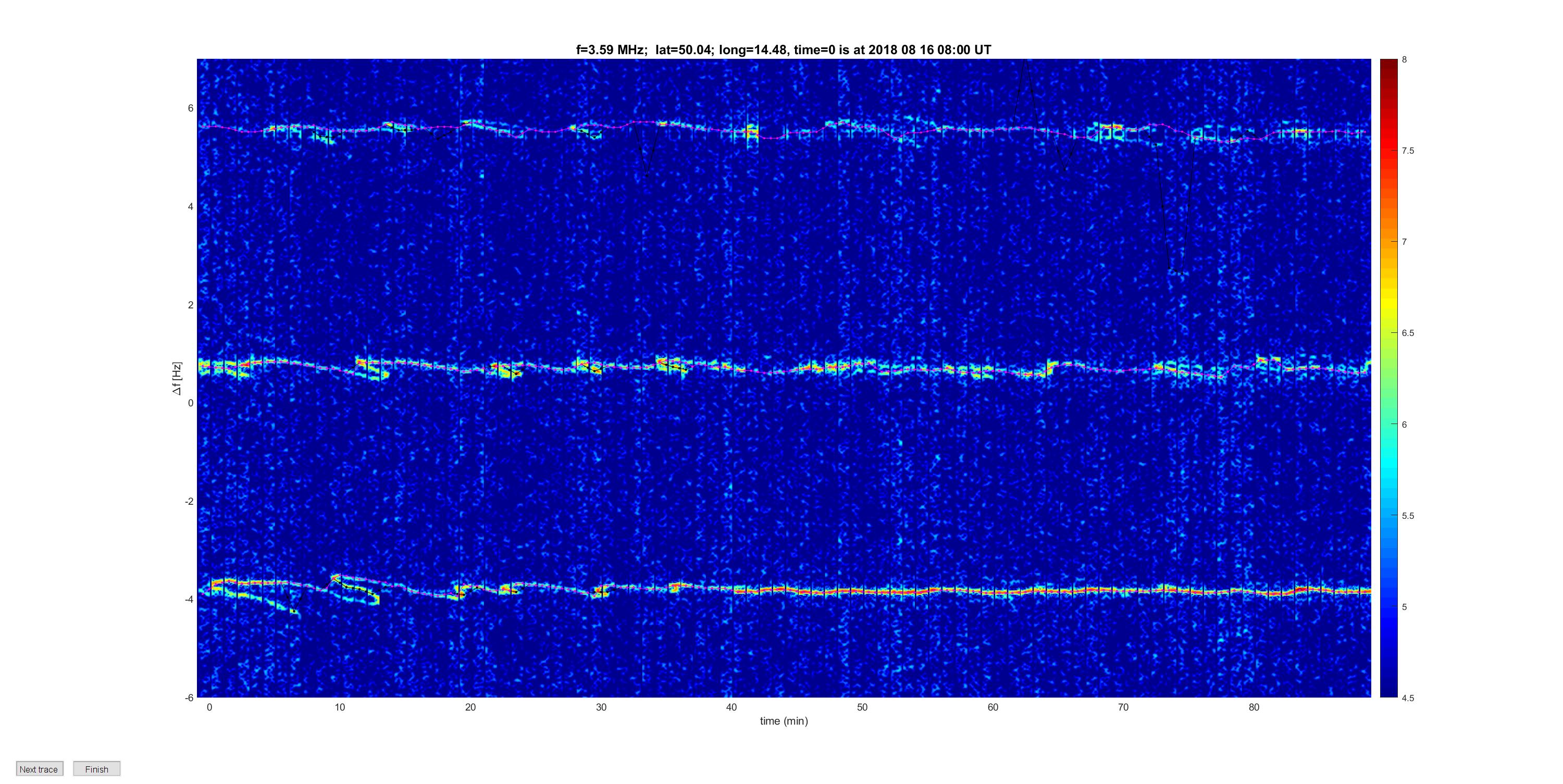Click x-axis tick label 40
Screen dimensions: 1563x784
pyautogui.click(x=731, y=707)
